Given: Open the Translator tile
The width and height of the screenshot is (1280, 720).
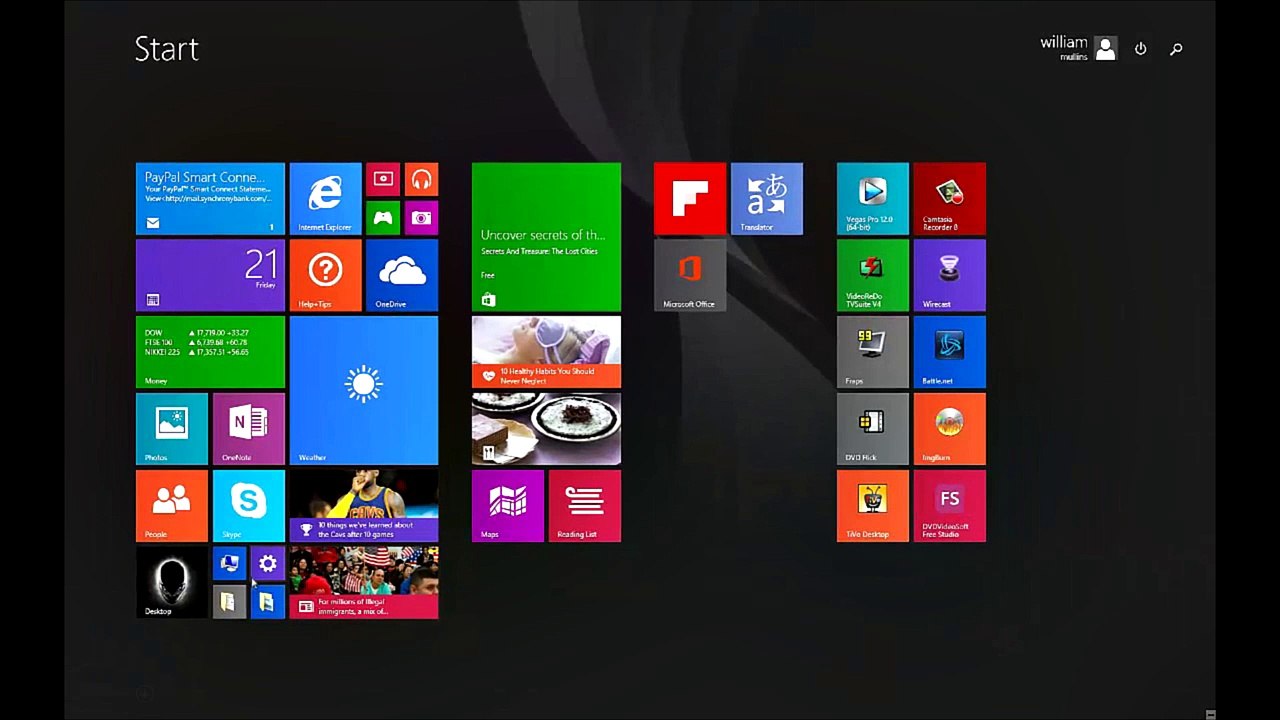Looking at the screenshot, I should coord(767,199).
